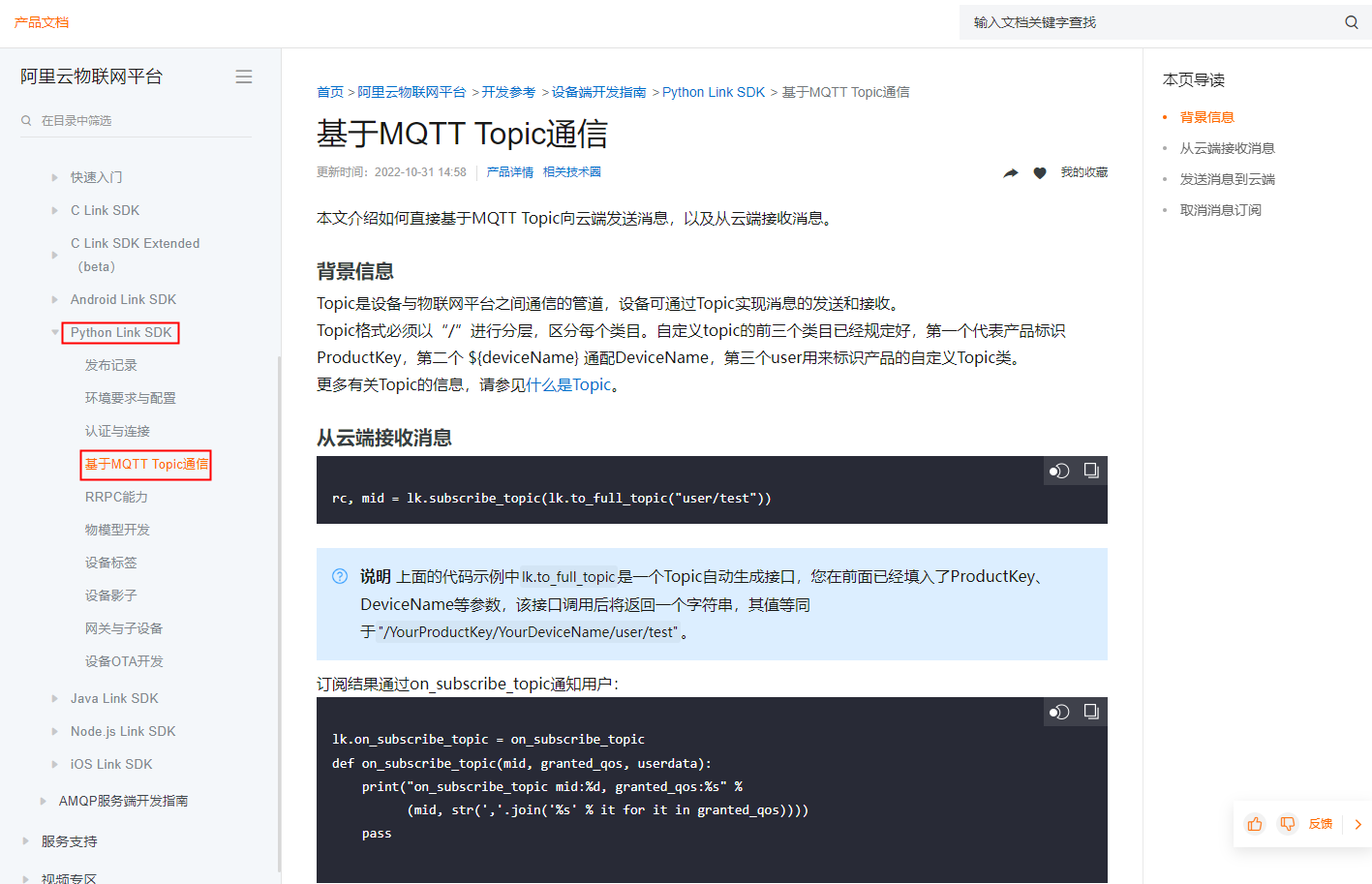
Task: Open RRPC能力 page
Action: (x=116, y=497)
